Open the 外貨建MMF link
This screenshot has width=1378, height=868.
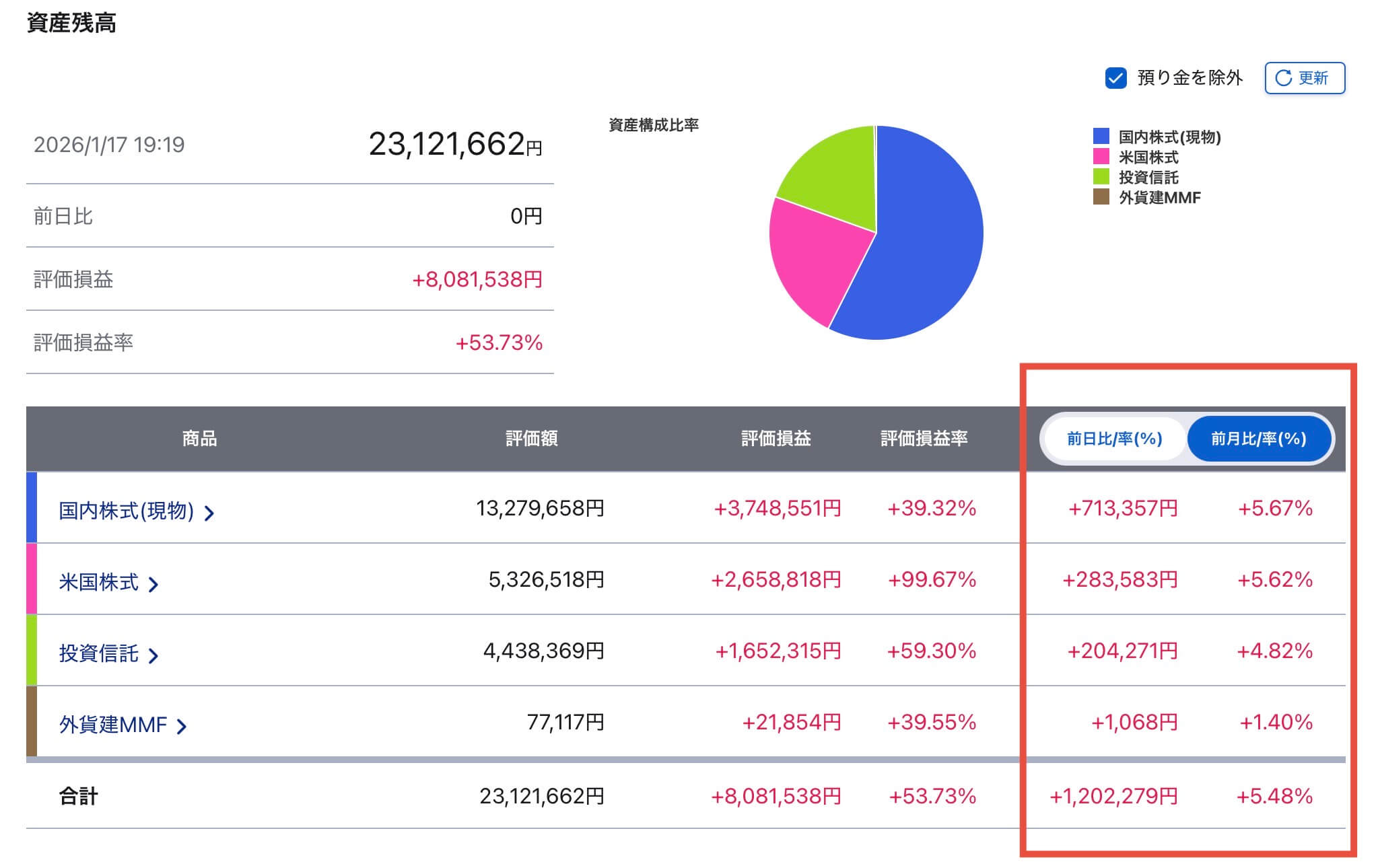point(112,725)
